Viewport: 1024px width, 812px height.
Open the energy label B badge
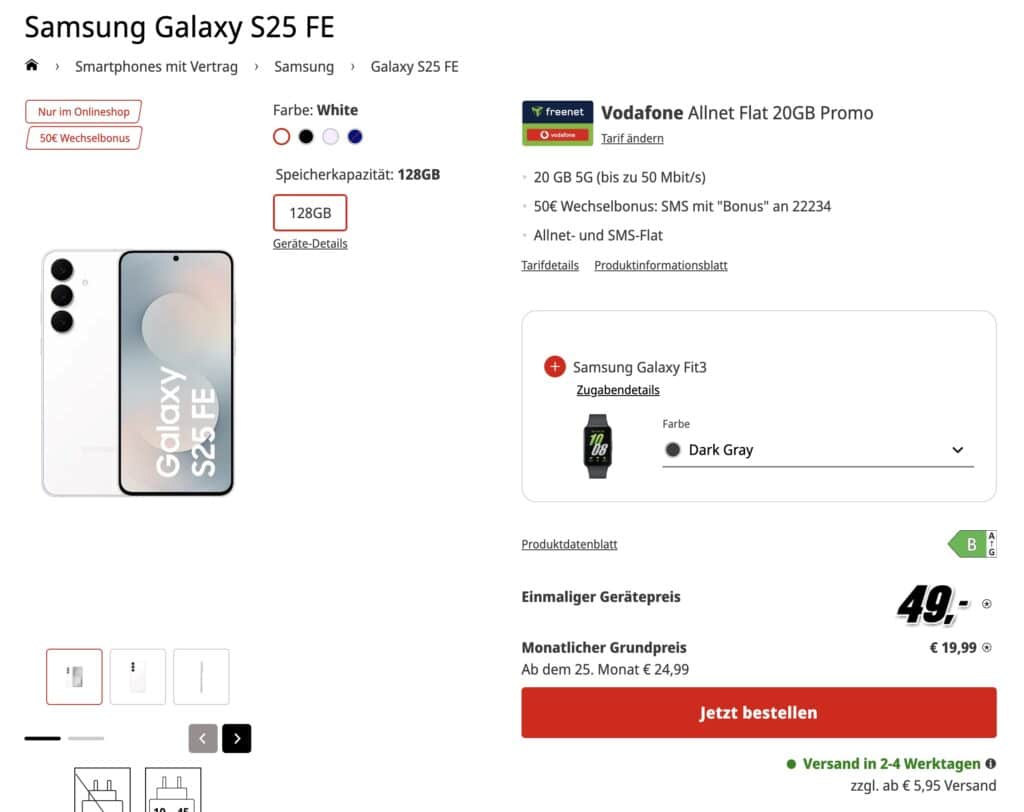click(971, 545)
